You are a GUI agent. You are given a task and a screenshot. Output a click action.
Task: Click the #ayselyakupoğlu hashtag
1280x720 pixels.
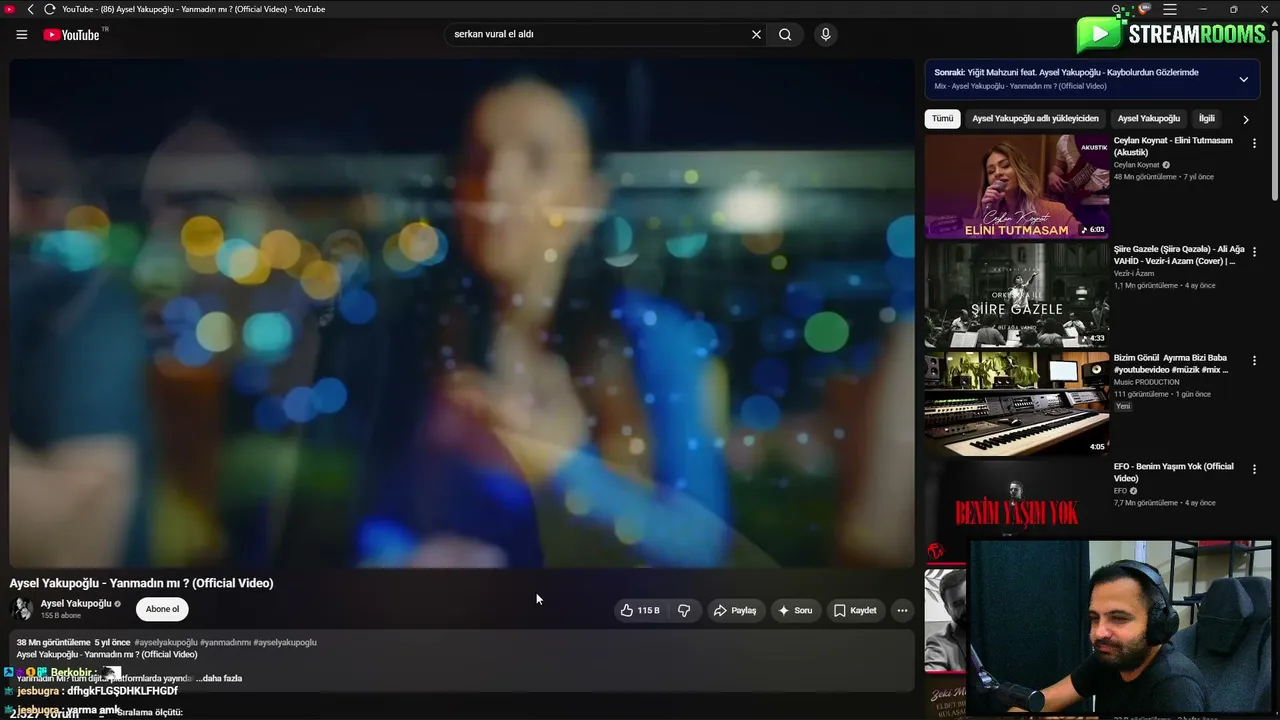[166, 642]
